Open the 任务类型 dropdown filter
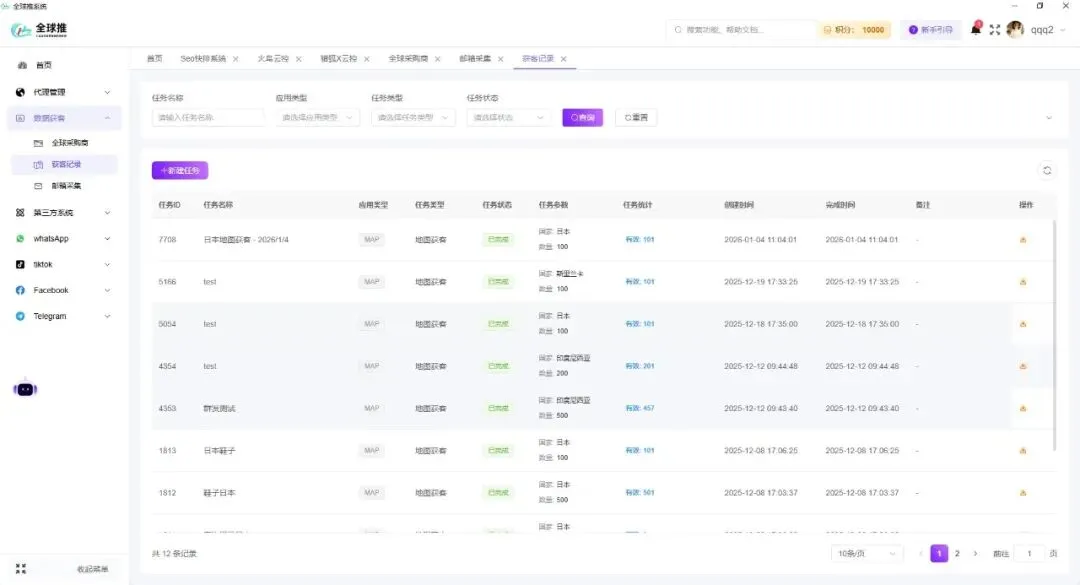 [x=413, y=118]
